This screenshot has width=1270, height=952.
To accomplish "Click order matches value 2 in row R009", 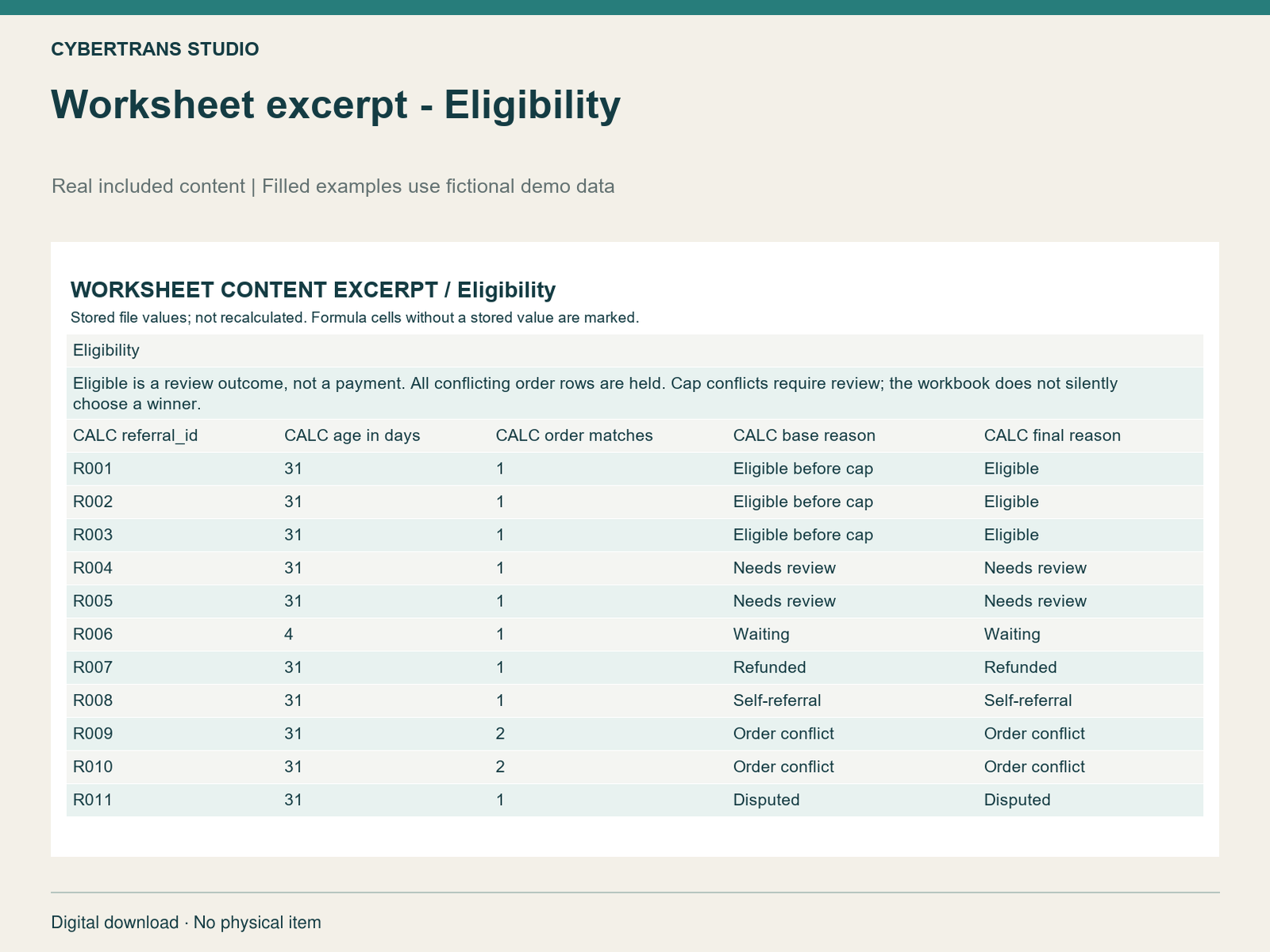I will pyautogui.click(x=500, y=734).
